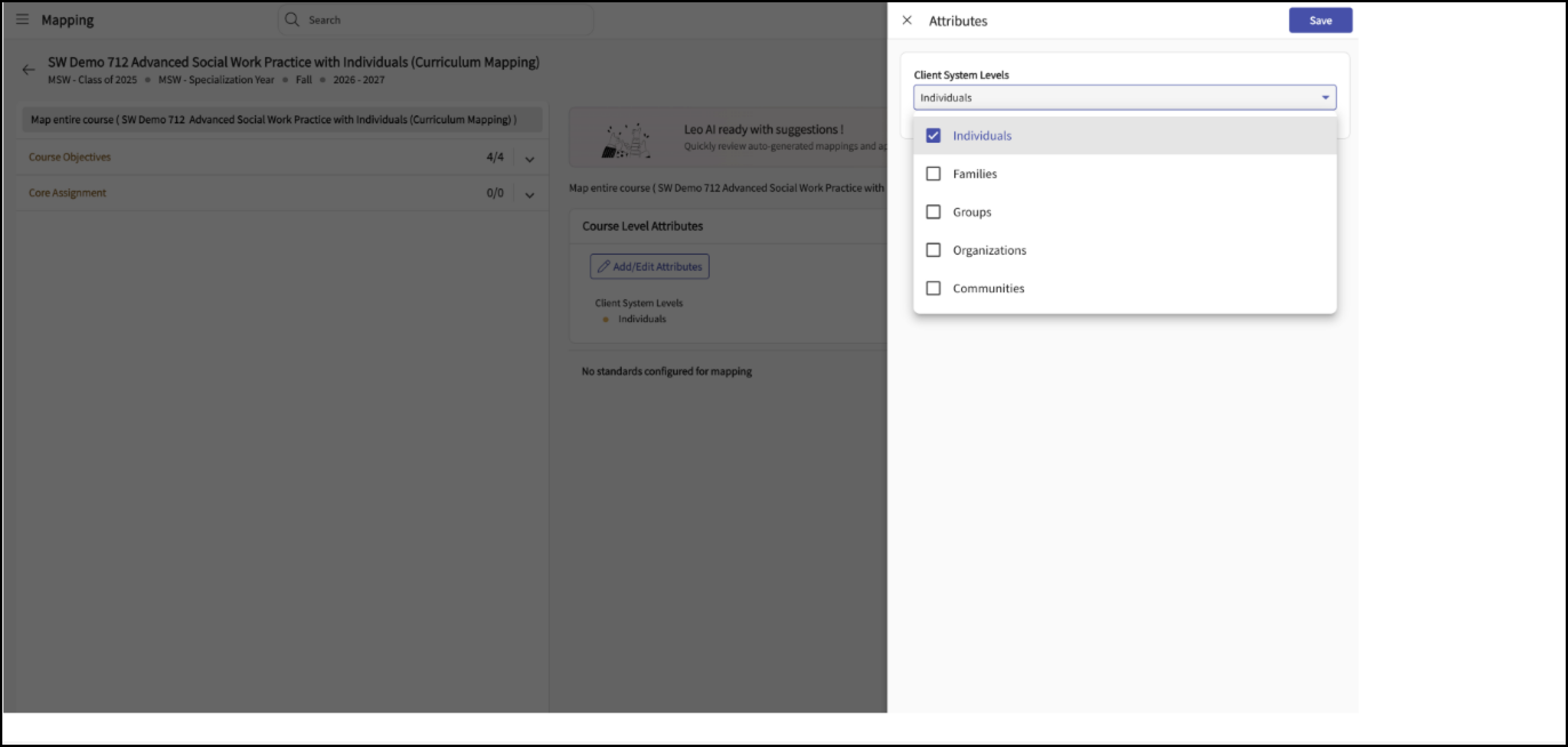Select the Map entire course row
The image size is (1568, 747).
282,120
